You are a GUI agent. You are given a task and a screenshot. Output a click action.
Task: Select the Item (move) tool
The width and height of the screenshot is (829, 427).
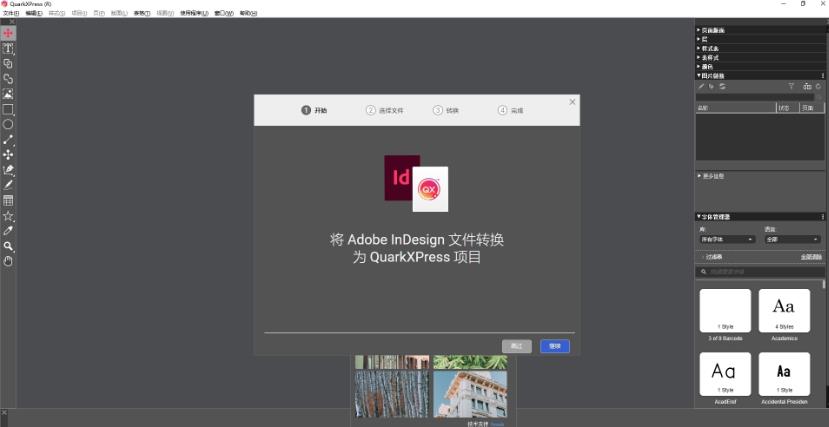coord(8,33)
